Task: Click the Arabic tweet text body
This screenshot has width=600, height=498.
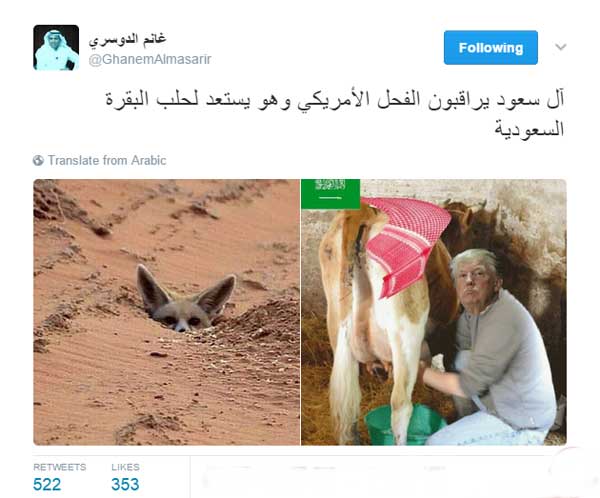Action: (335, 114)
